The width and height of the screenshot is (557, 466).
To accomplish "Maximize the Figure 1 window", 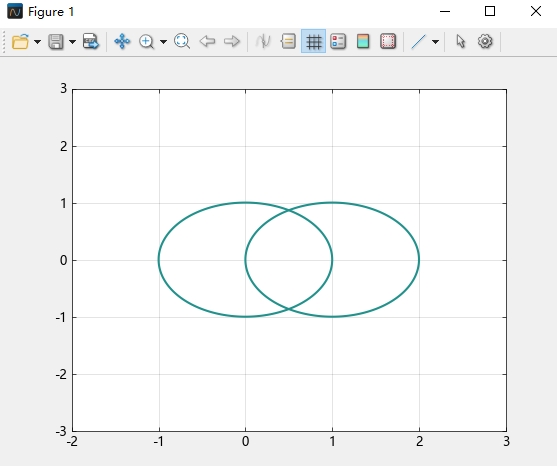I will tap(490, 11).
